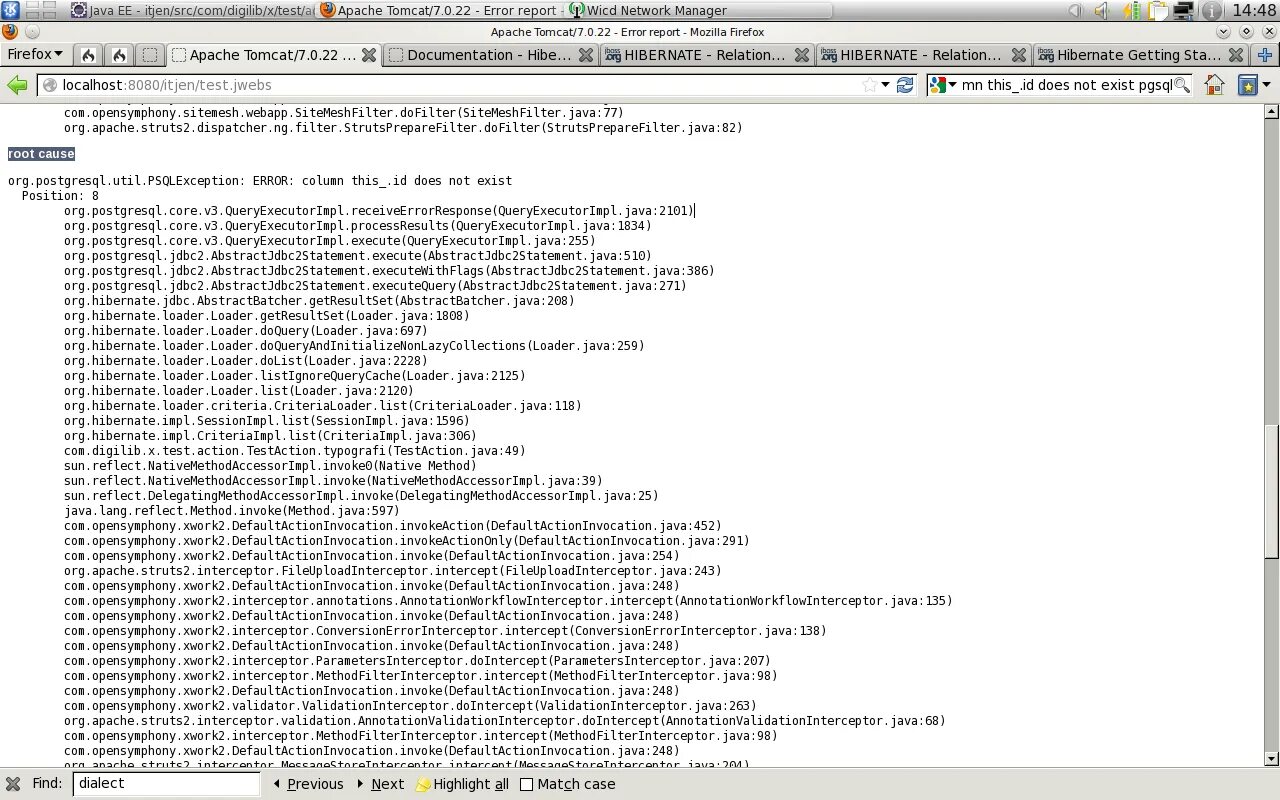Open the KDE application launcher
Image resolution: width=1280 pixels, height=800 pixels.
click(11, 11)
